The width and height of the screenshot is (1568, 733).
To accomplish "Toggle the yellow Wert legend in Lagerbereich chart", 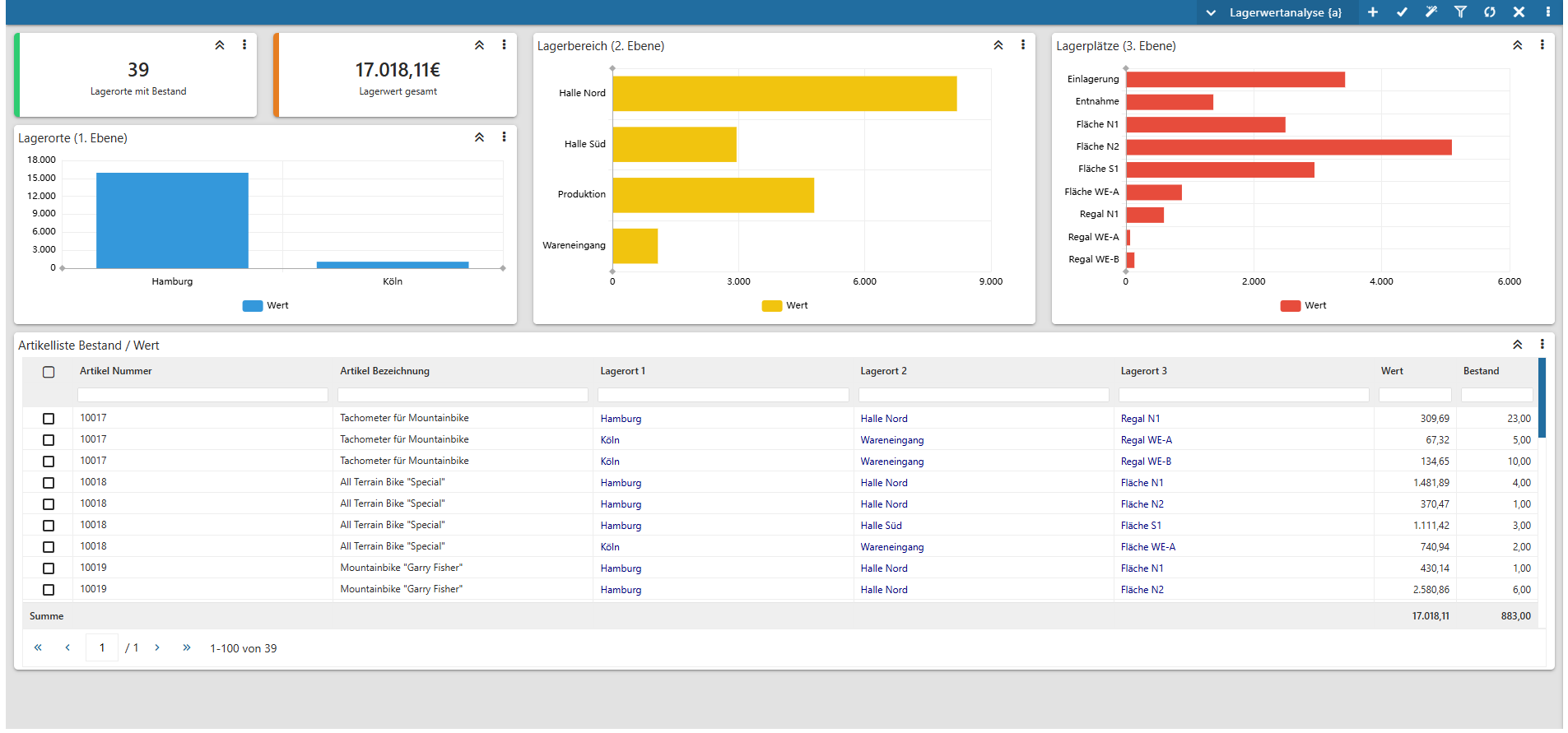I will (x=784, y=305).
